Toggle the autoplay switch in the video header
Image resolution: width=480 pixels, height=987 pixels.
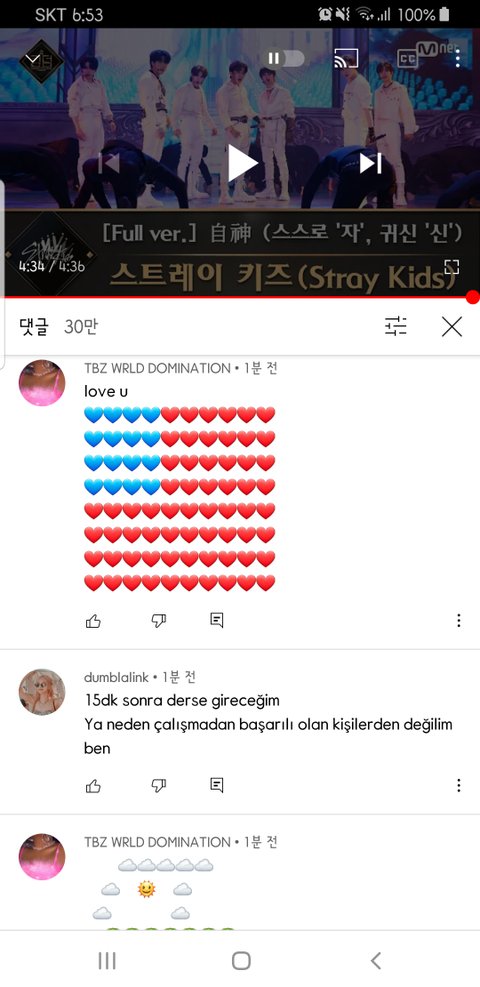pyautogui.click(x=286, y=59)
